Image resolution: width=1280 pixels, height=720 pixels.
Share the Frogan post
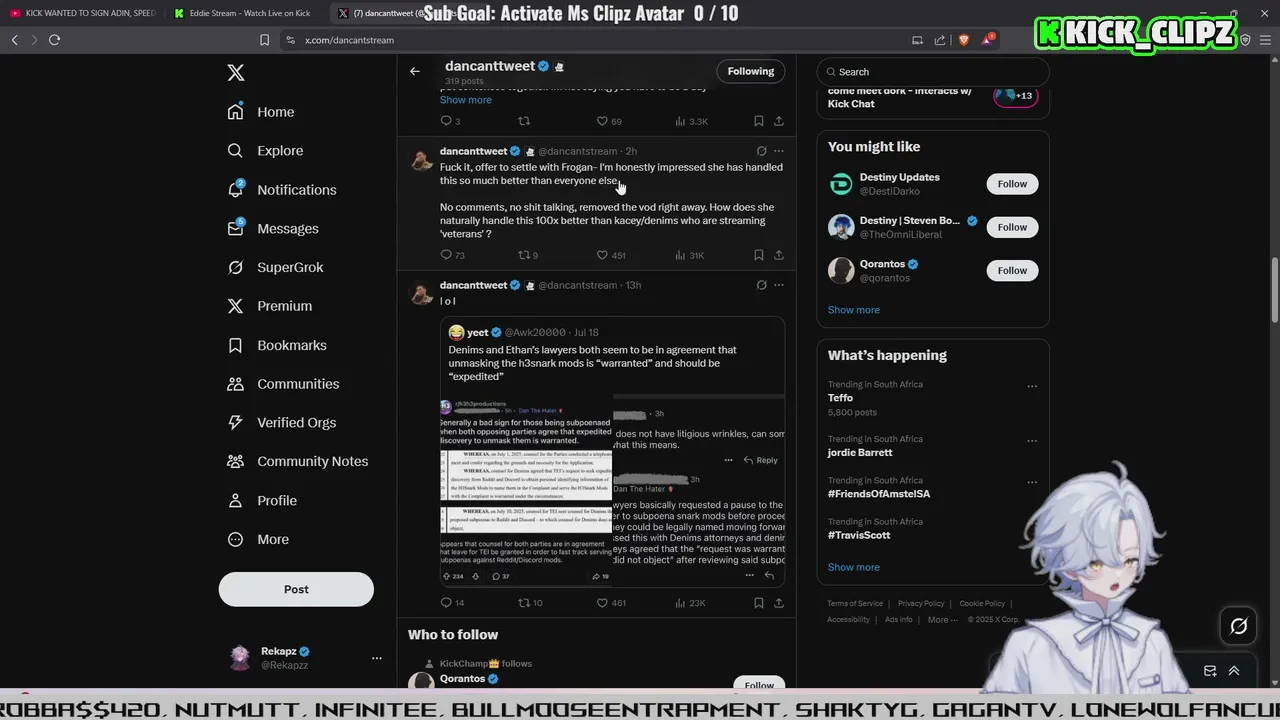pyautogui.click(x=779, y=255)
